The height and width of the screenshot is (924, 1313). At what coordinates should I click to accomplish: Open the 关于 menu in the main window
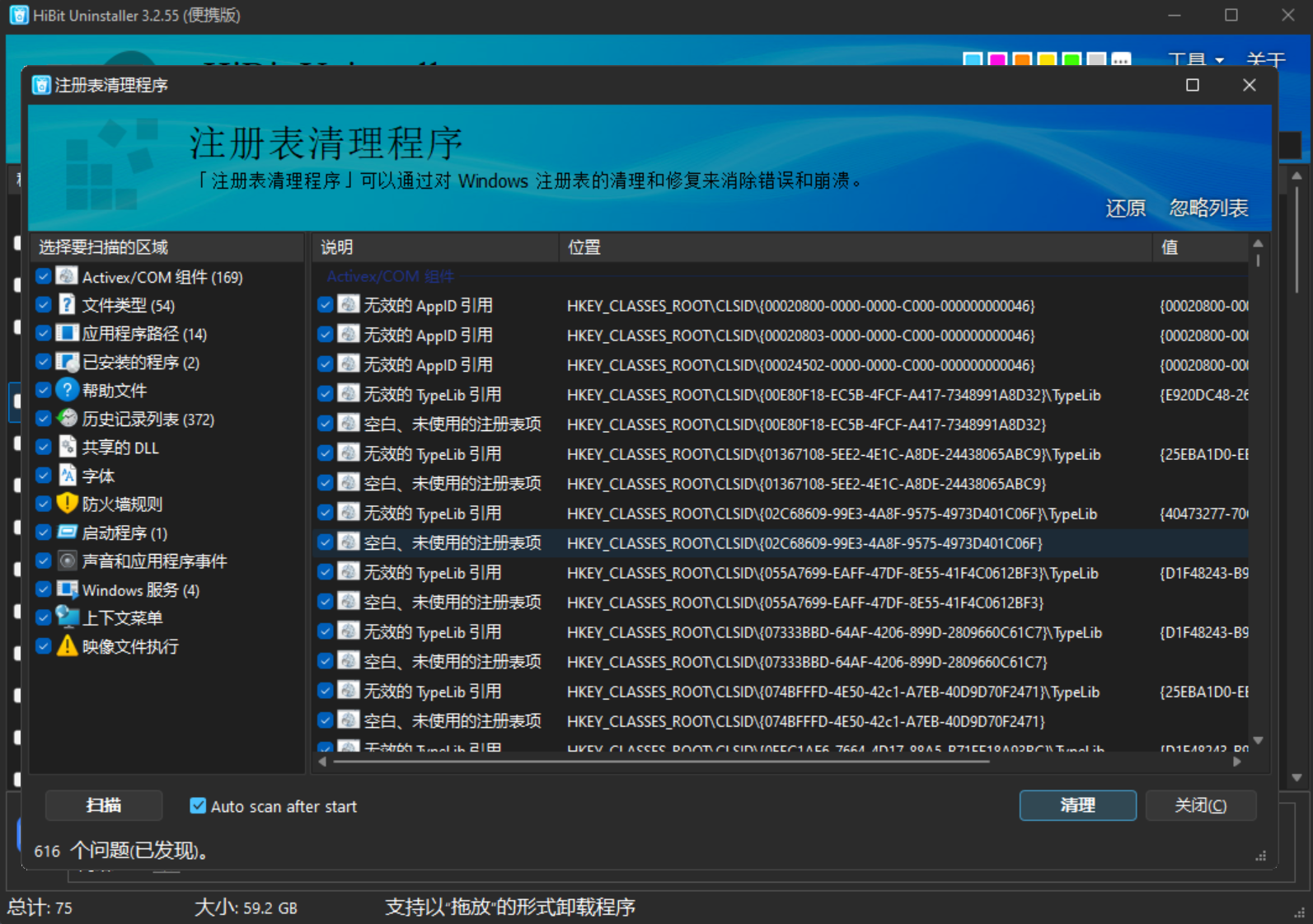click(x=1265, y=59)
